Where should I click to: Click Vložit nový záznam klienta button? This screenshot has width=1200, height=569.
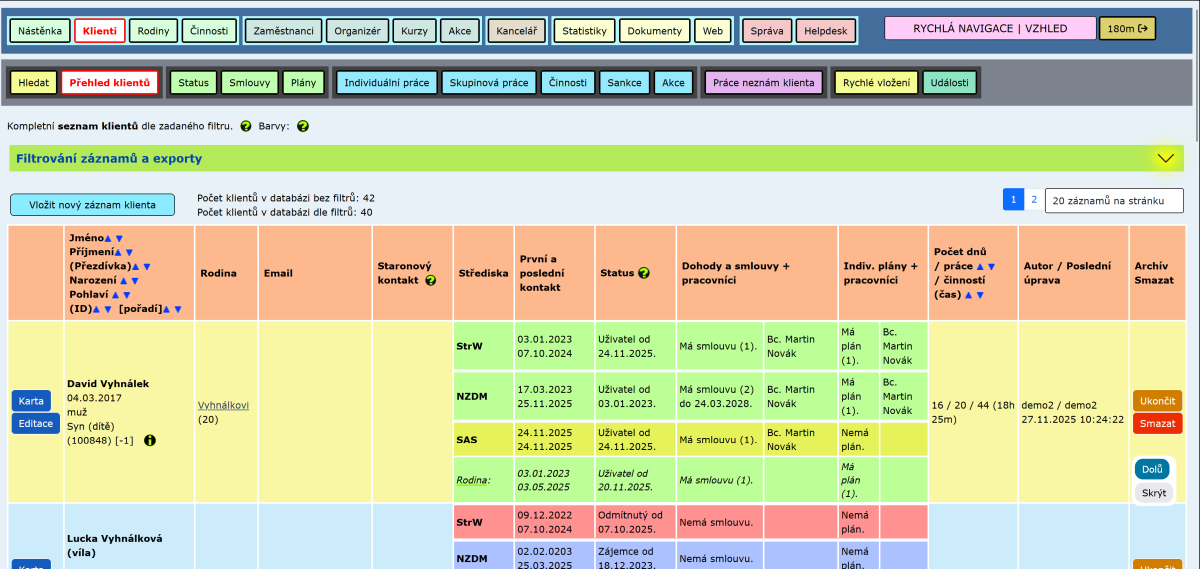92,205
